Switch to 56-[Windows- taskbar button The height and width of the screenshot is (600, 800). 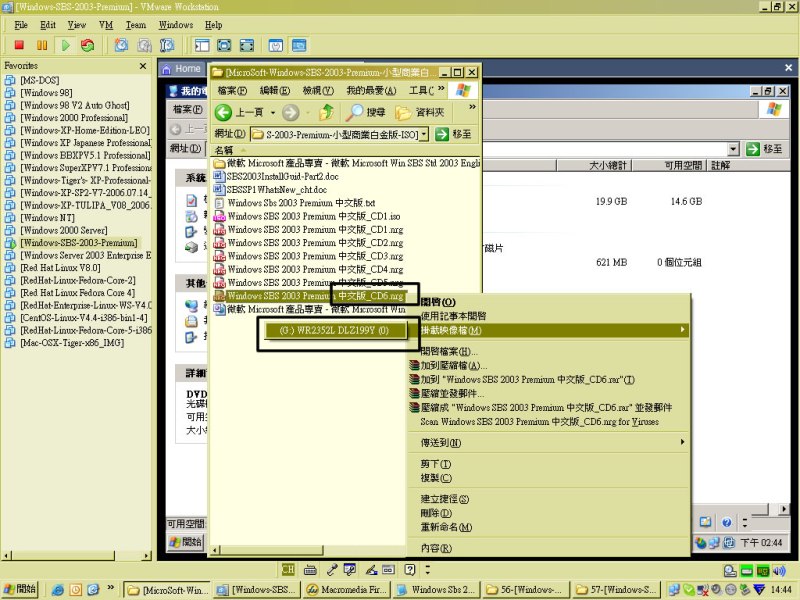524,590
